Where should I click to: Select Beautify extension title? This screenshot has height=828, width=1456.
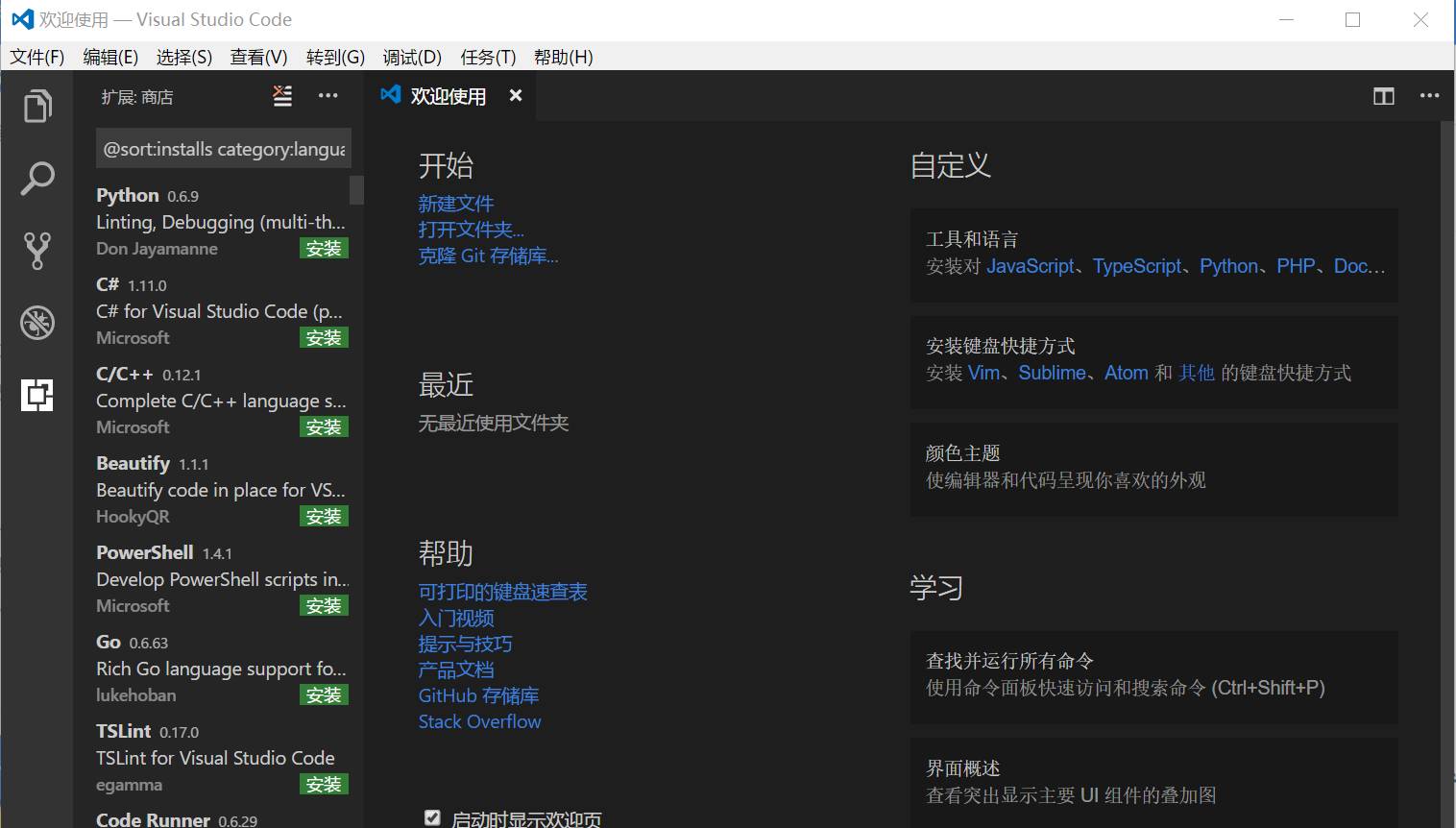coord(133,463)
